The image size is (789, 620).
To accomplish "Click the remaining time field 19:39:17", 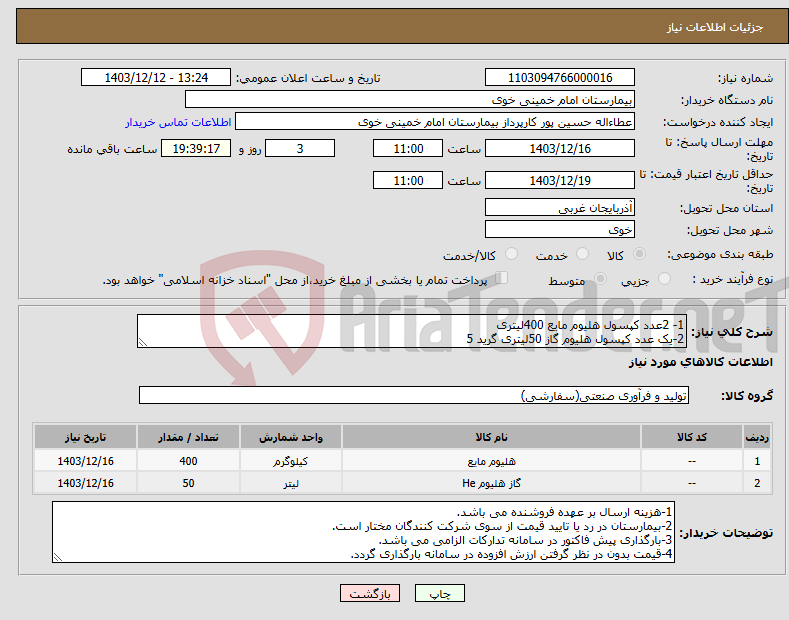I will click(x=196, y=148).
